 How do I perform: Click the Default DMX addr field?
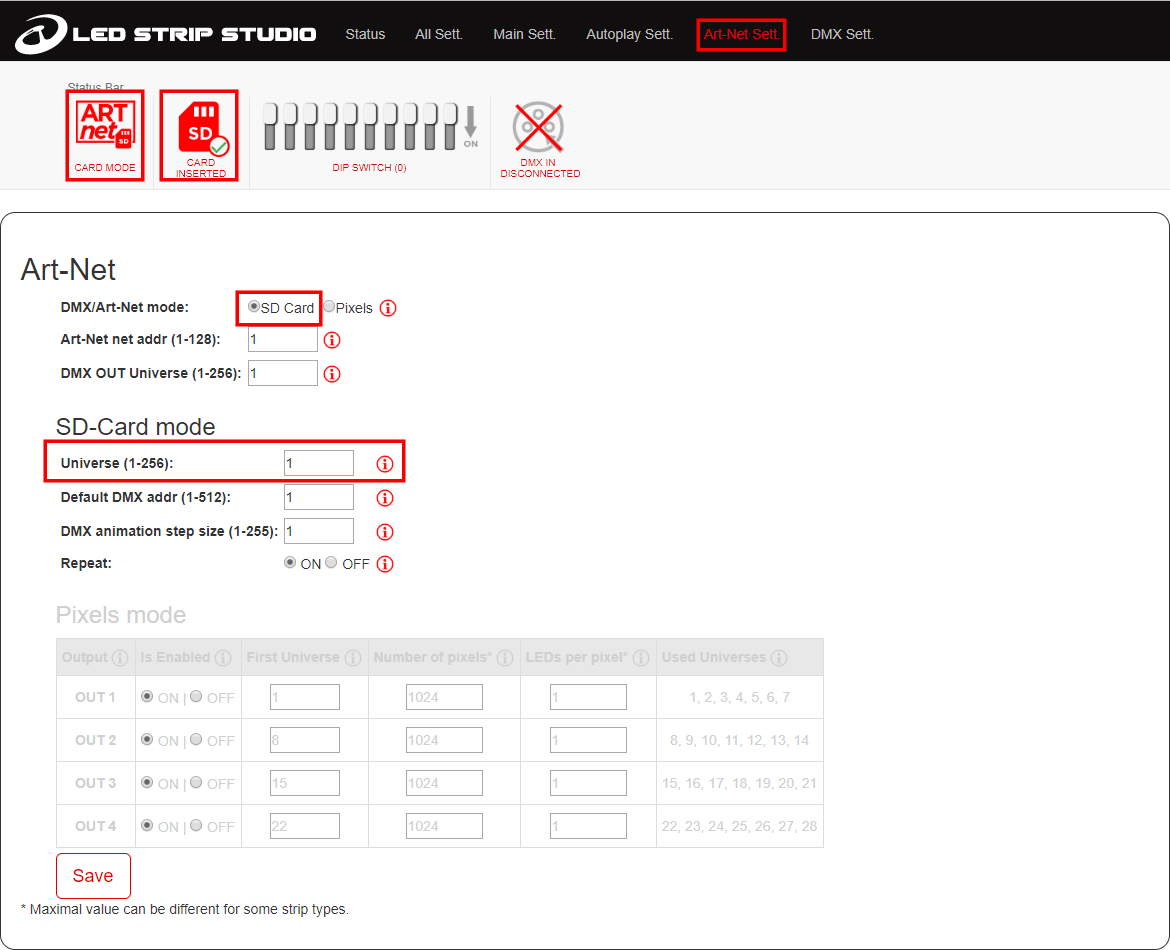[319, 497]
